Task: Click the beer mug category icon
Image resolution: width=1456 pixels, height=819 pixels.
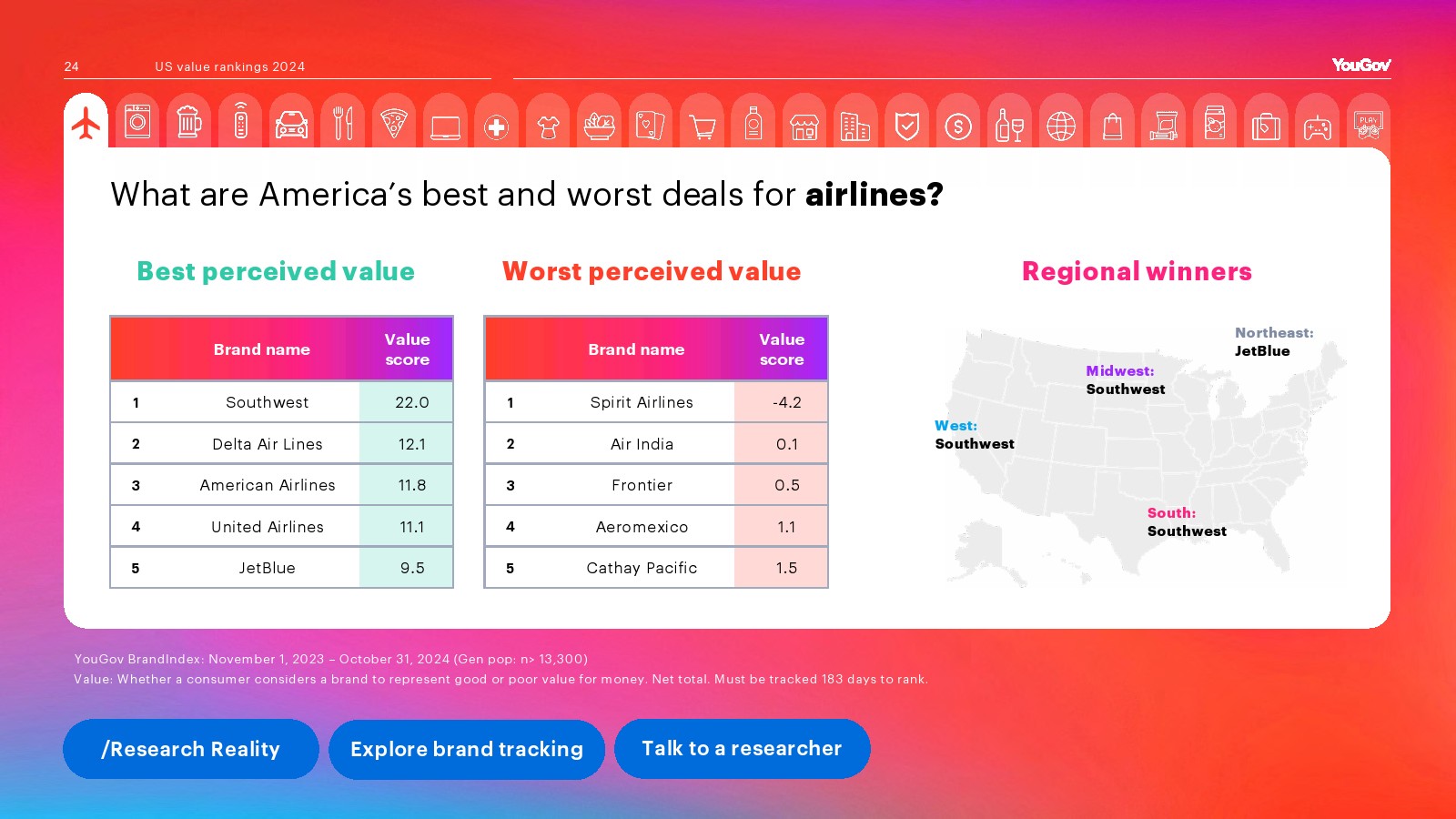Action: [x=188, y=122]
